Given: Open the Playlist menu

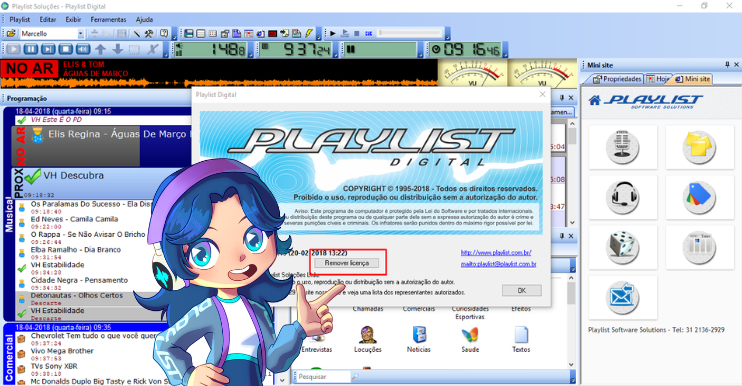Looking at the screenshot, I should [x=19, y=19].
